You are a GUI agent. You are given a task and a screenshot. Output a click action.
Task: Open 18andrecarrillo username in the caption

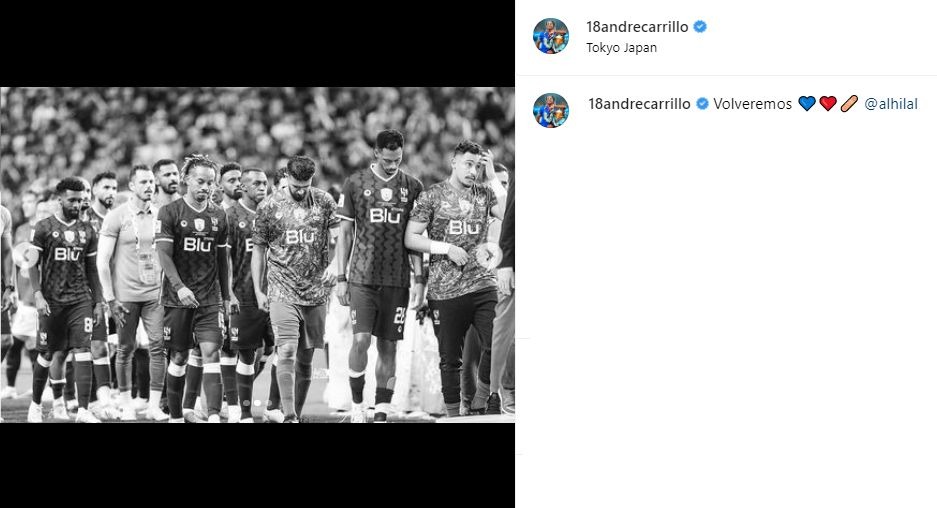(x=639, y=104)
